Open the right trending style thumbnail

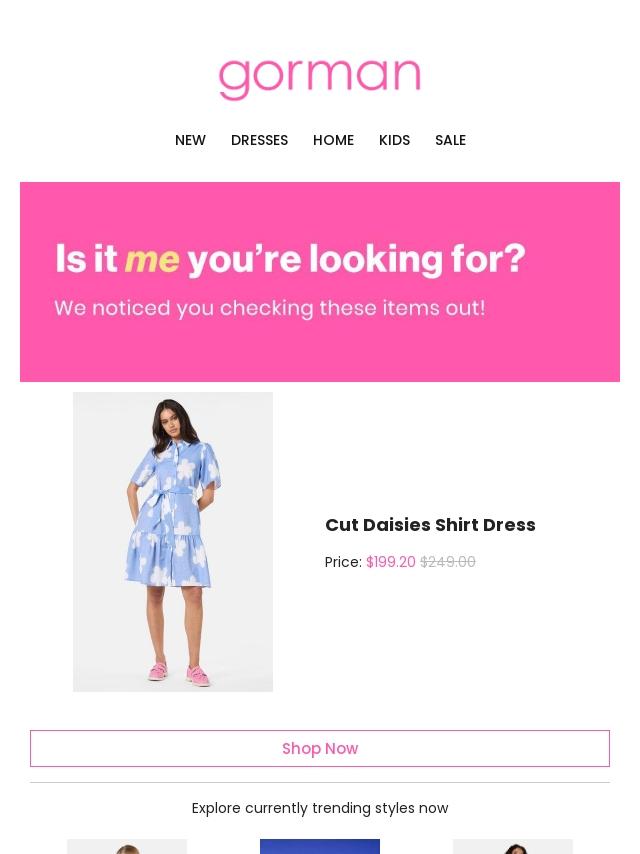click(x=513, y=846)
